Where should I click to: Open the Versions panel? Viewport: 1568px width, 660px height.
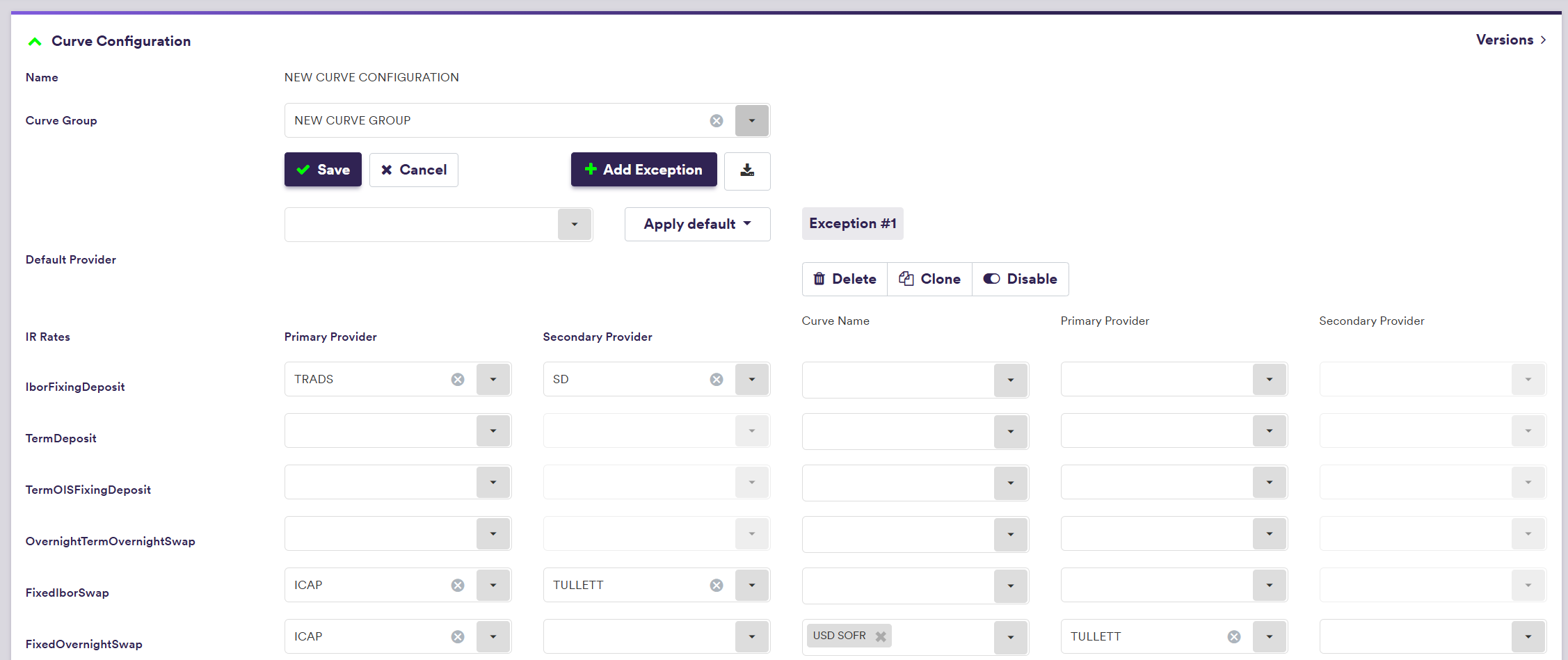1510,40
